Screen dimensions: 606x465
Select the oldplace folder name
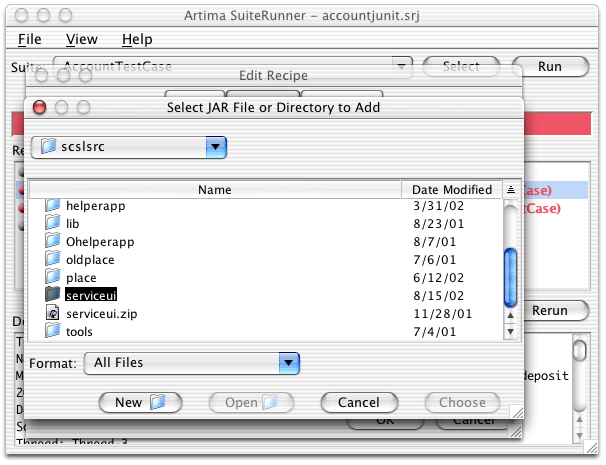(90, 260)
